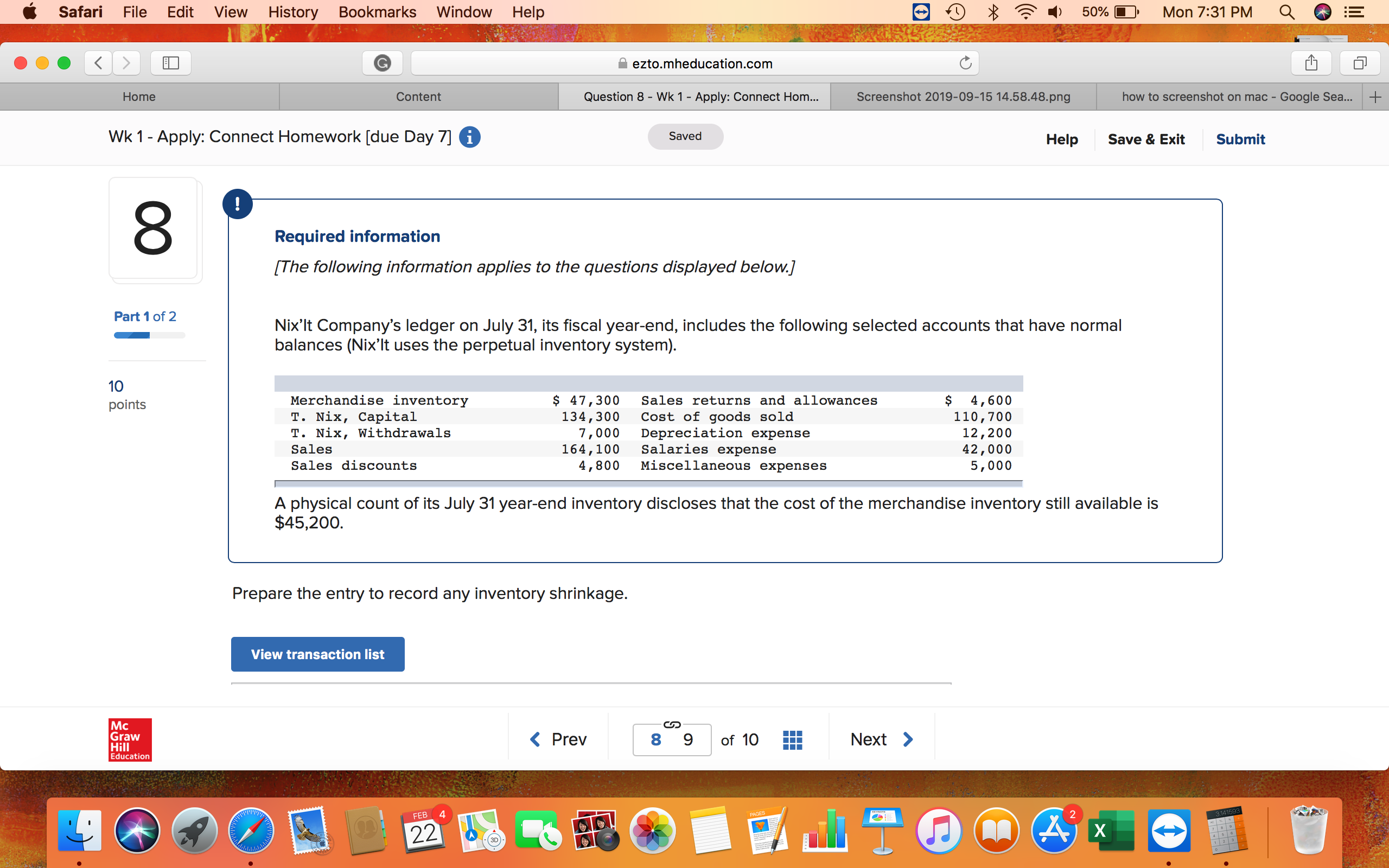Screen dimensions: 1389x868
Task: Click the McGraw-Hill Education logo
Action: pyautogui.click(x=129, y=740)
